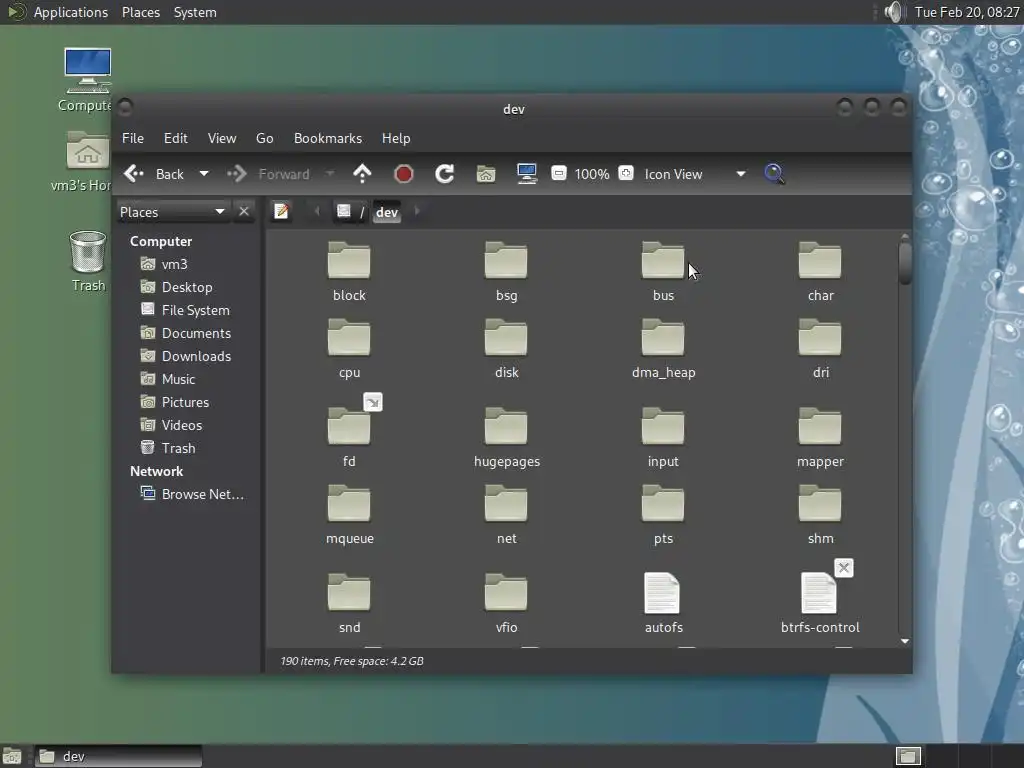Screen dimensions: 1024x768
Task: Select the cpu folder icon
Action: pyautogui.click(x=349, y=338)
